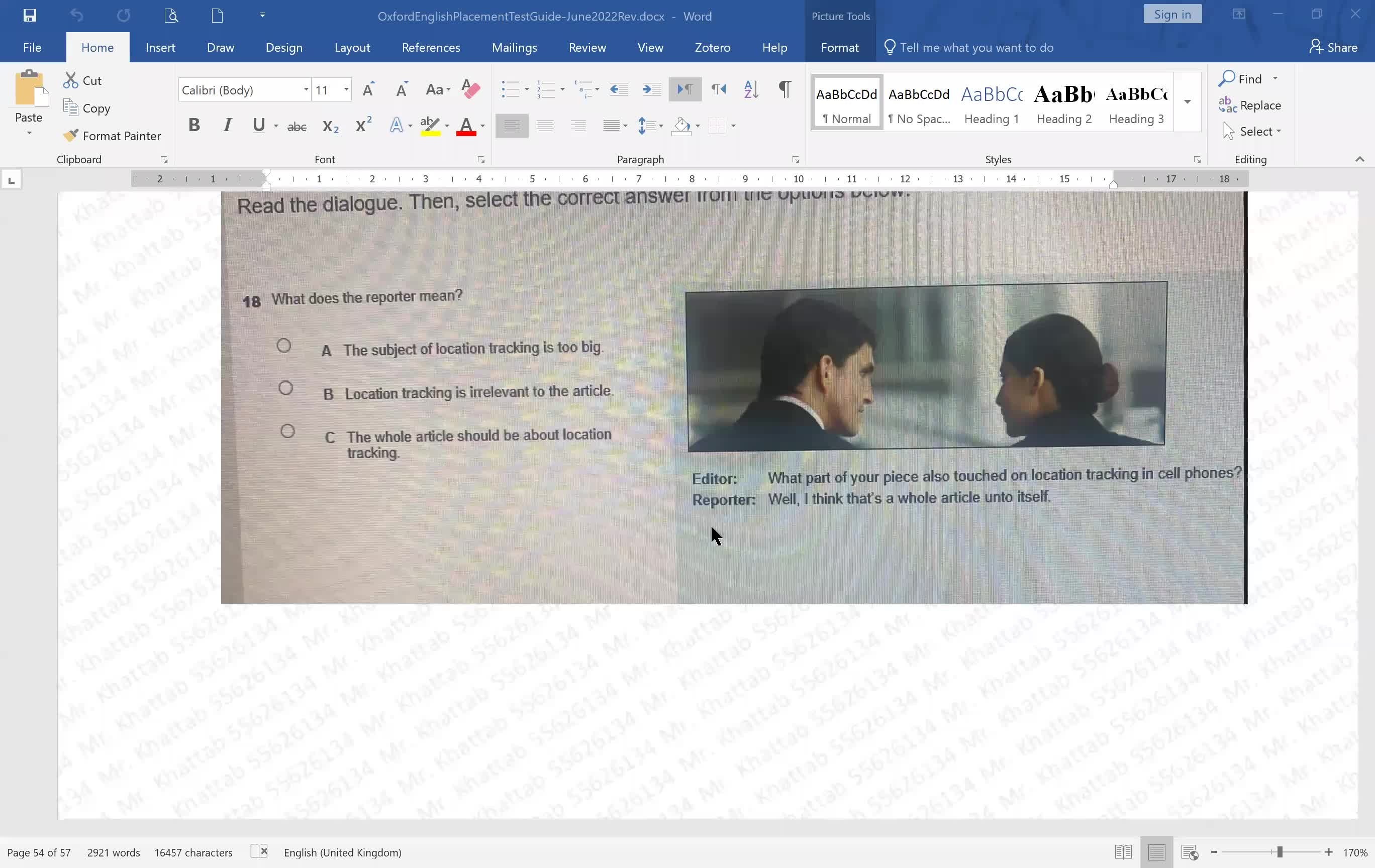The height and width of the screenshot is (868, 1375).
Task: Toggle Bold formatting
Action: (x=194, y=125)
